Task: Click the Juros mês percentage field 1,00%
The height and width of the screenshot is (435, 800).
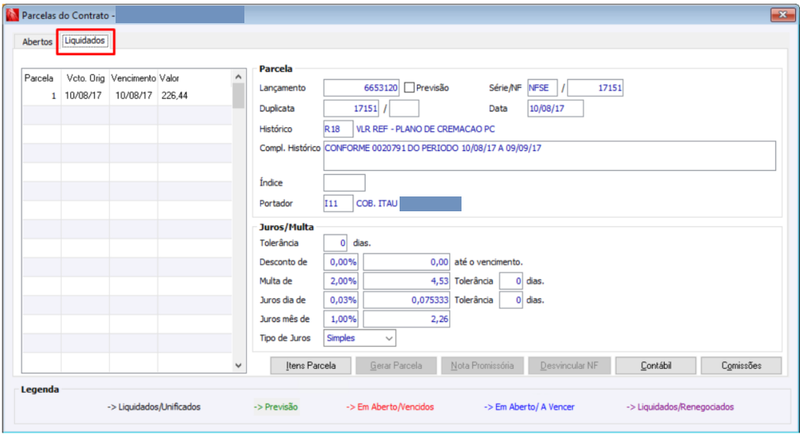Action: 341,319
